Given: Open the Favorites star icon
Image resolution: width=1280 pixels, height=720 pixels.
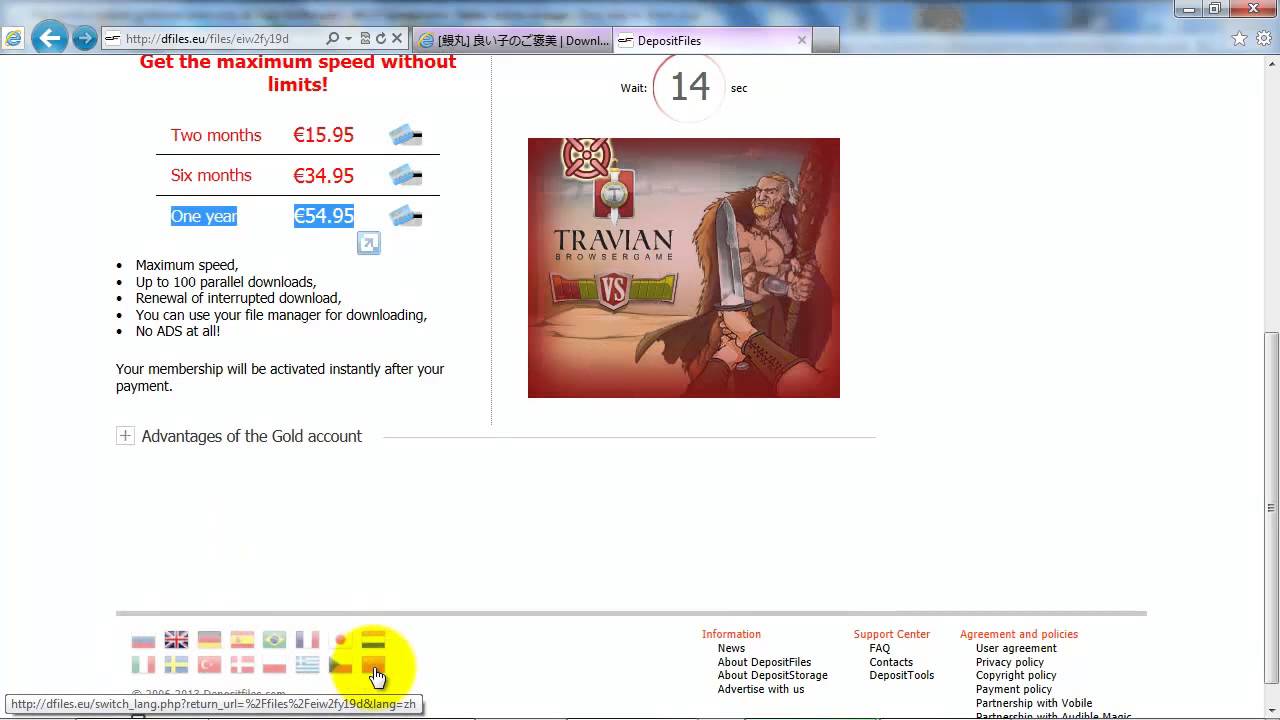Looking at the screenshot, I should 1240,39.
